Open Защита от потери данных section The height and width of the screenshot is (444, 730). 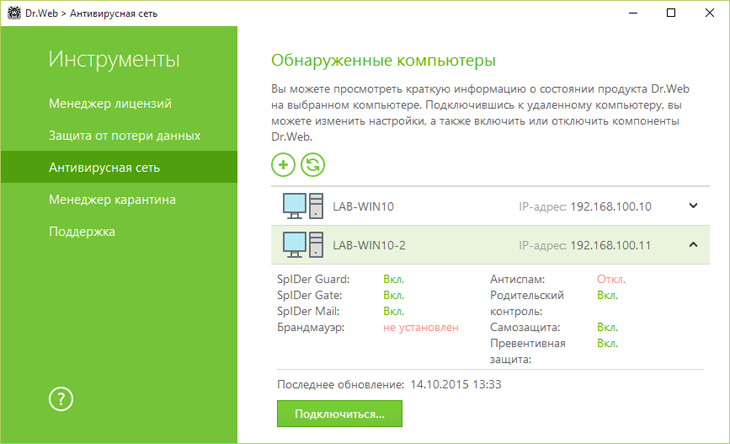pyautogui.click(x=125, y=135)
